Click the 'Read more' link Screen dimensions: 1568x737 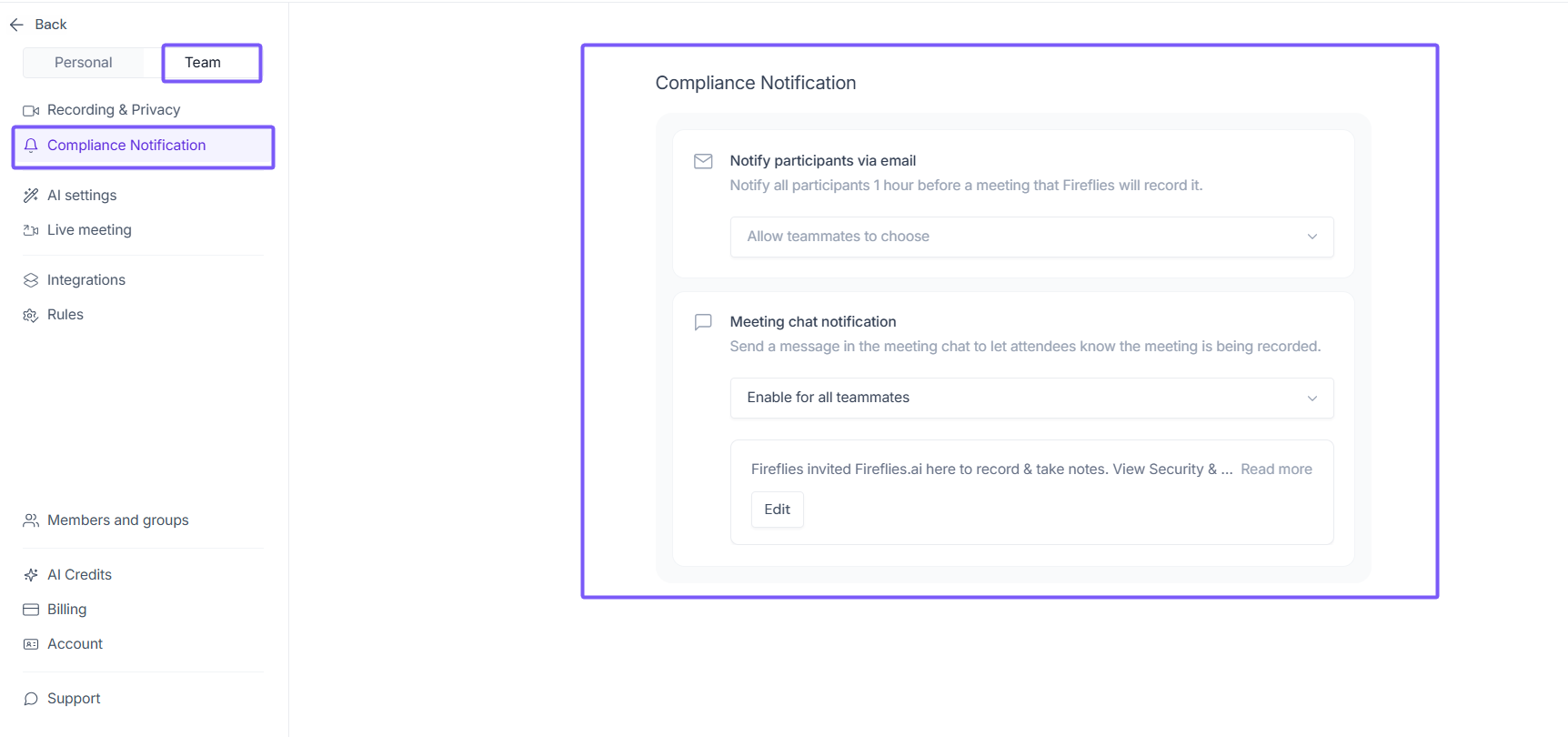1276,469
